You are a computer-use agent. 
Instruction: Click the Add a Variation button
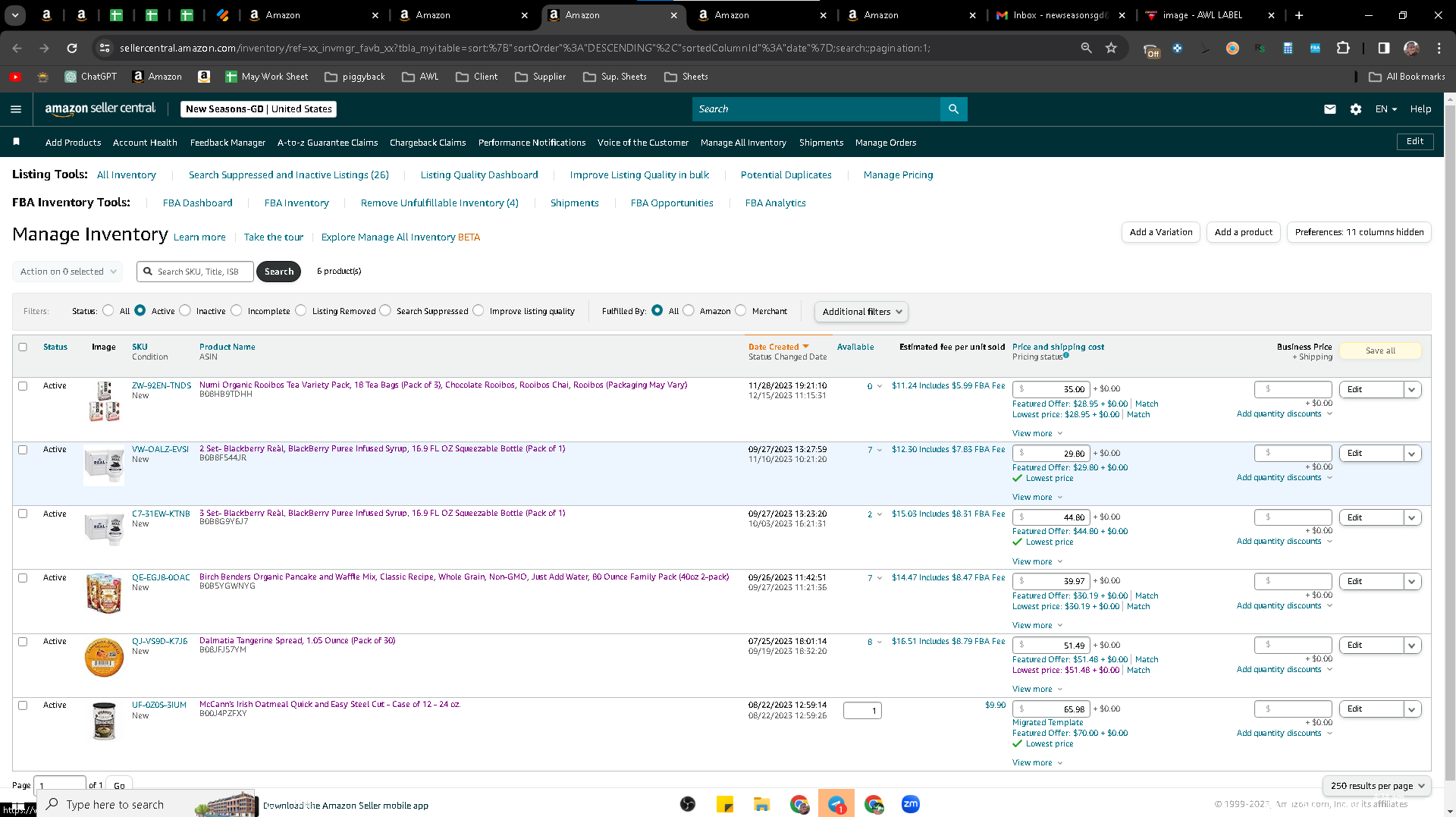click(1161, 232)
